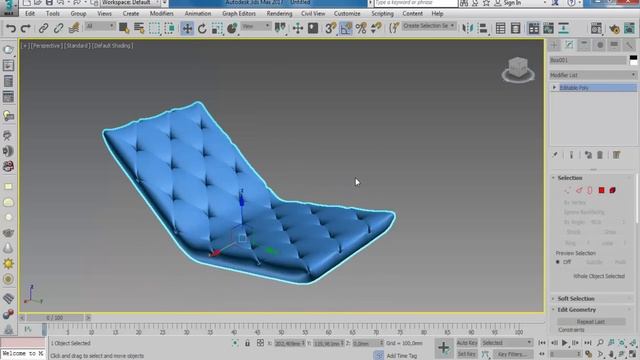The height and width of the screenshot is (360, 640).
Task: Open the Customize menu
Action: click(347, 13)
